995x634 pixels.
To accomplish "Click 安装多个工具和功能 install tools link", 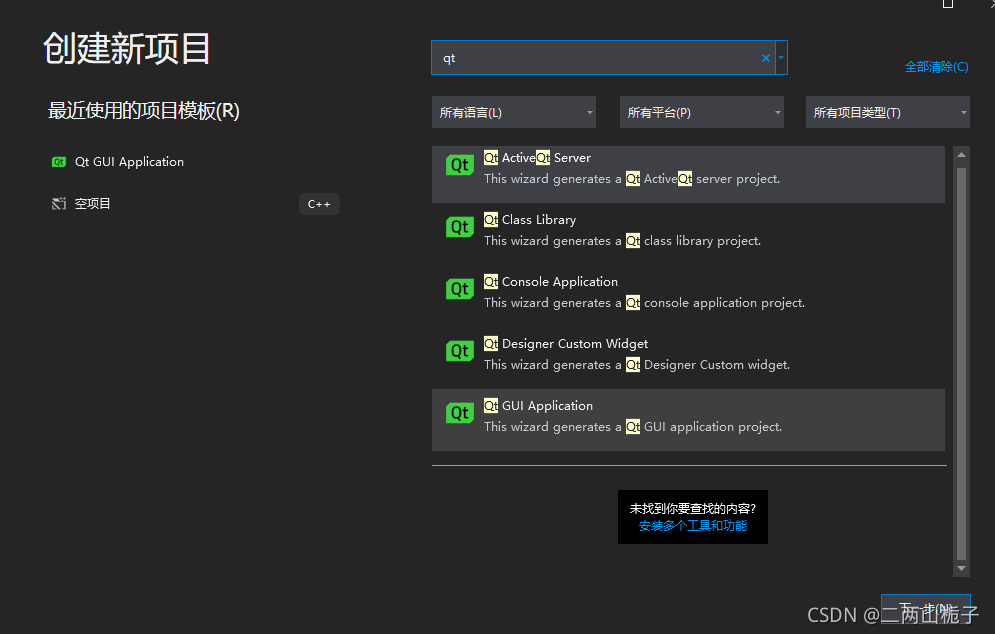I will [x=692, y=525].
